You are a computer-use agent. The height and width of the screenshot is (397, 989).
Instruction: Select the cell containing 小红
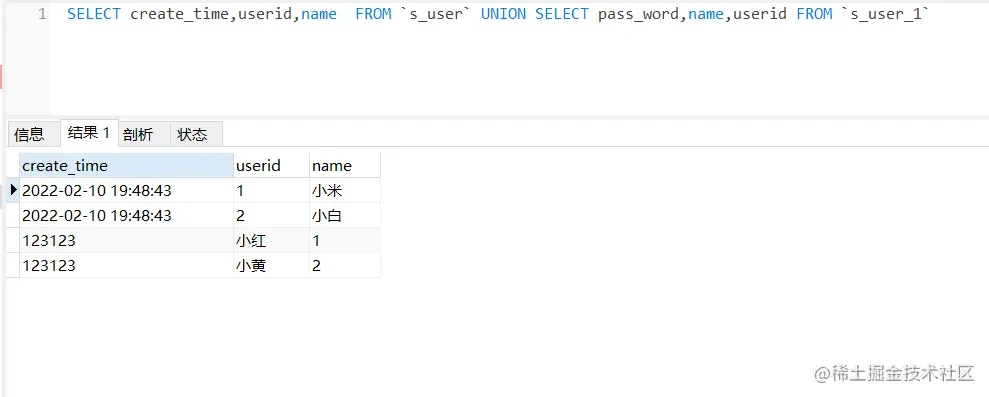[x=271, y=240]
